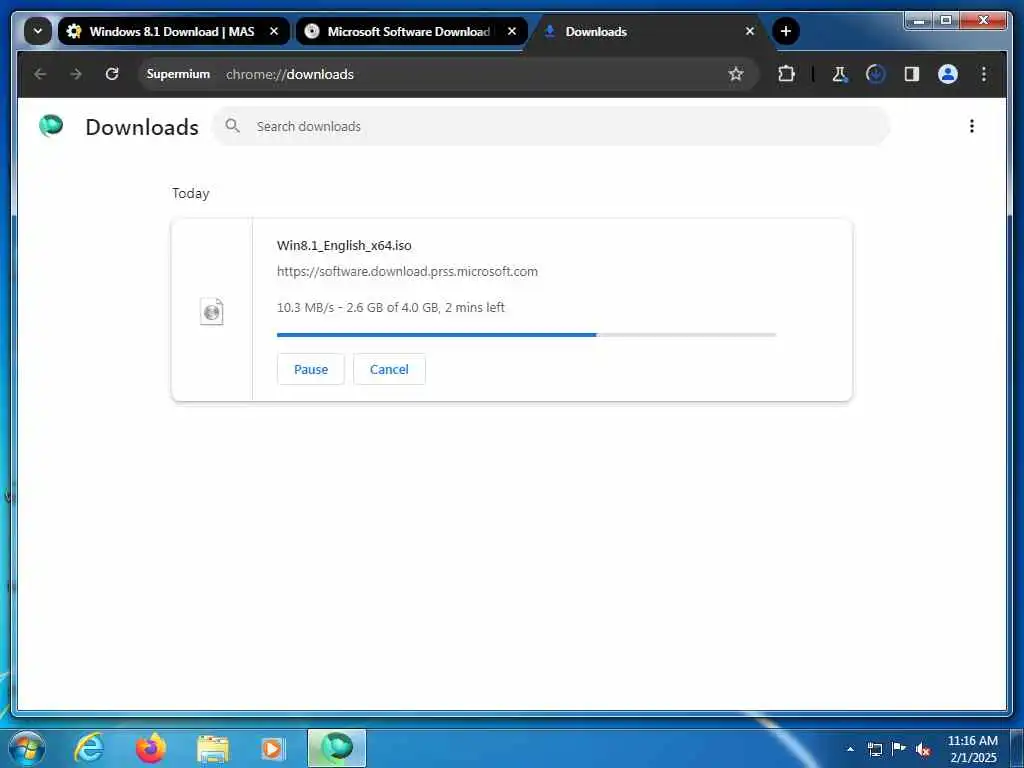Open a new tab with plus button
Image resolution: width=1024 pixels, height=768 pixels.
coord(786,31)
